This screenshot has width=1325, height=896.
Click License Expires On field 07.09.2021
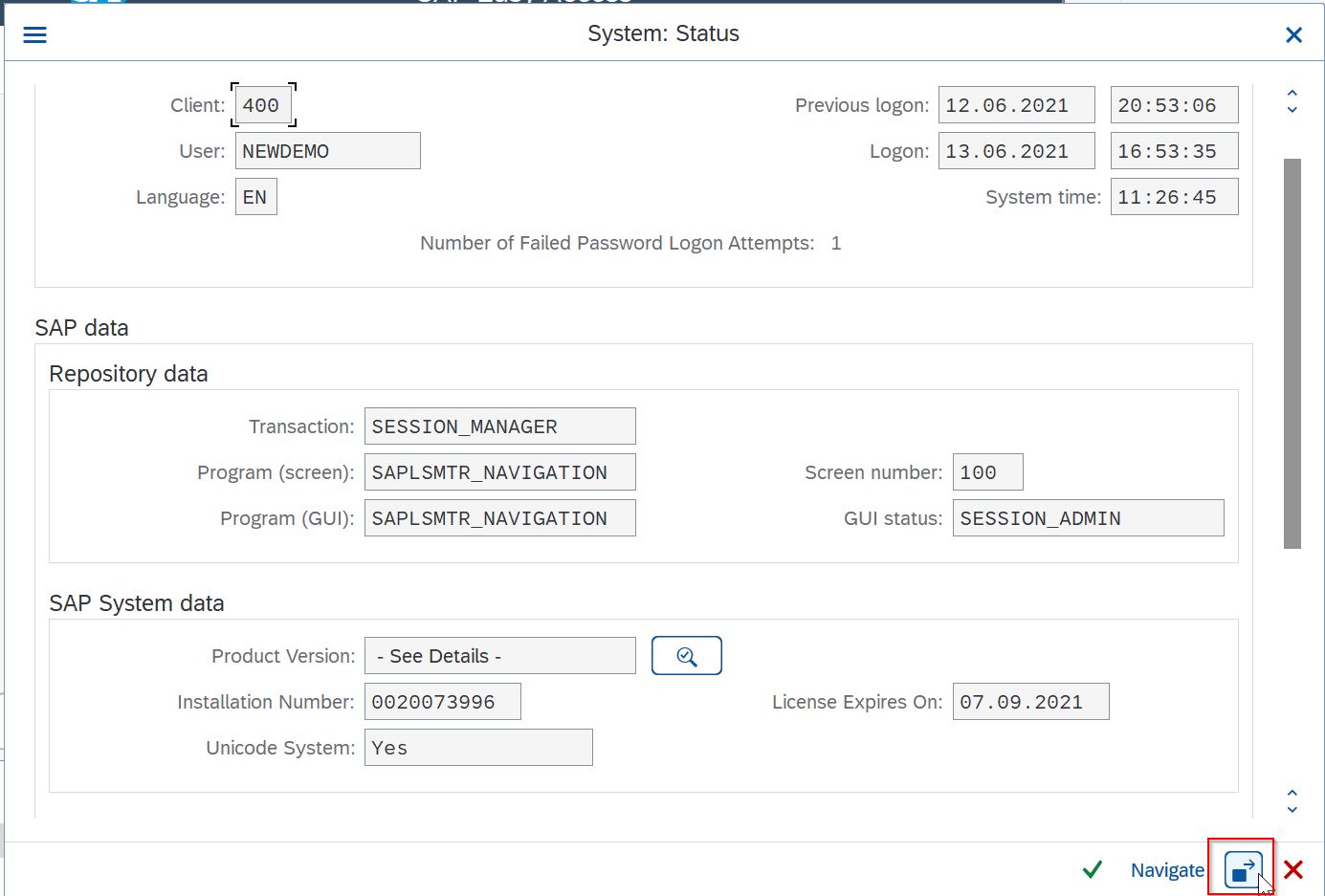tap(1030, 702)
